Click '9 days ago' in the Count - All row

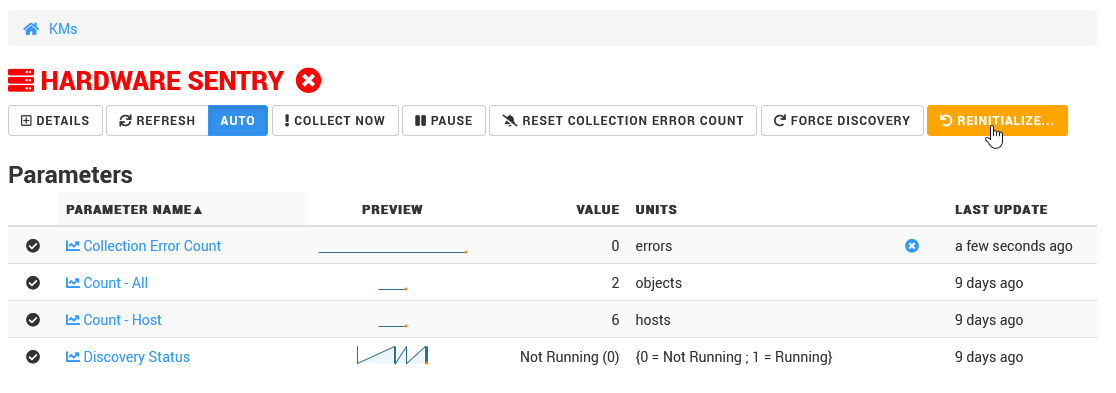click(989, 283)
